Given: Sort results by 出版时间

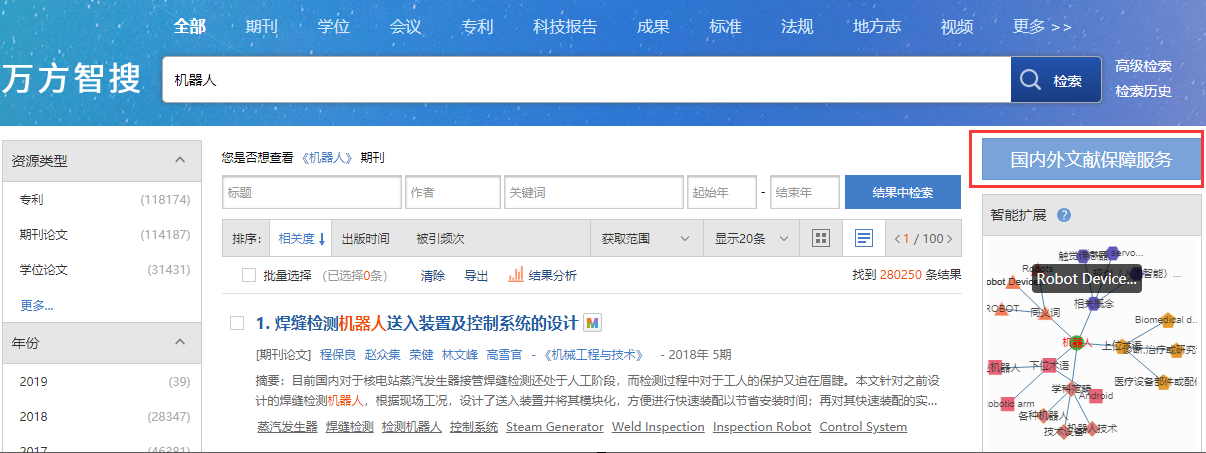Looking at the screenshot, I should coord(365,239).
